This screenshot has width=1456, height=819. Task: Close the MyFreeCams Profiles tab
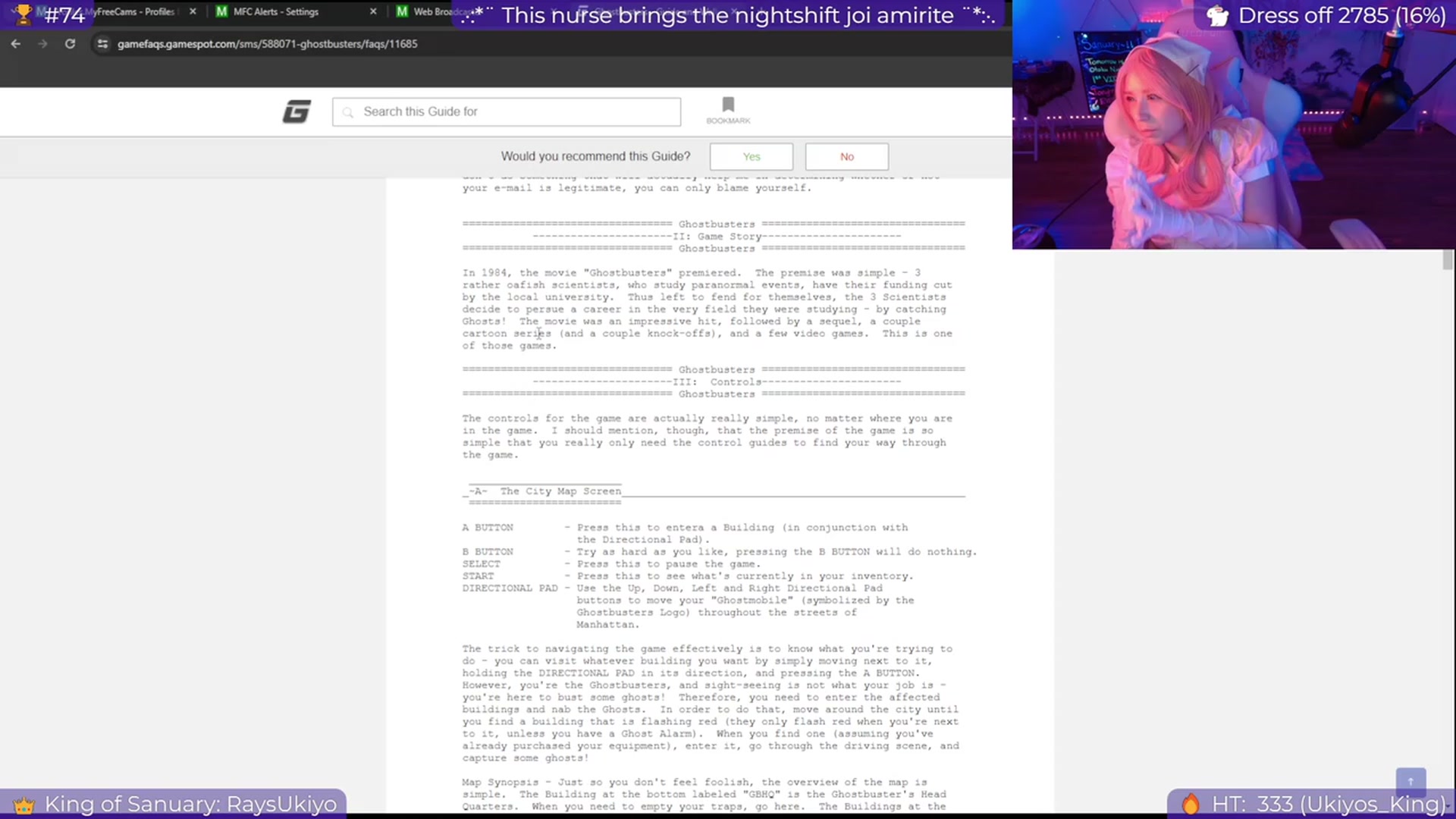(x=193, y=11)
